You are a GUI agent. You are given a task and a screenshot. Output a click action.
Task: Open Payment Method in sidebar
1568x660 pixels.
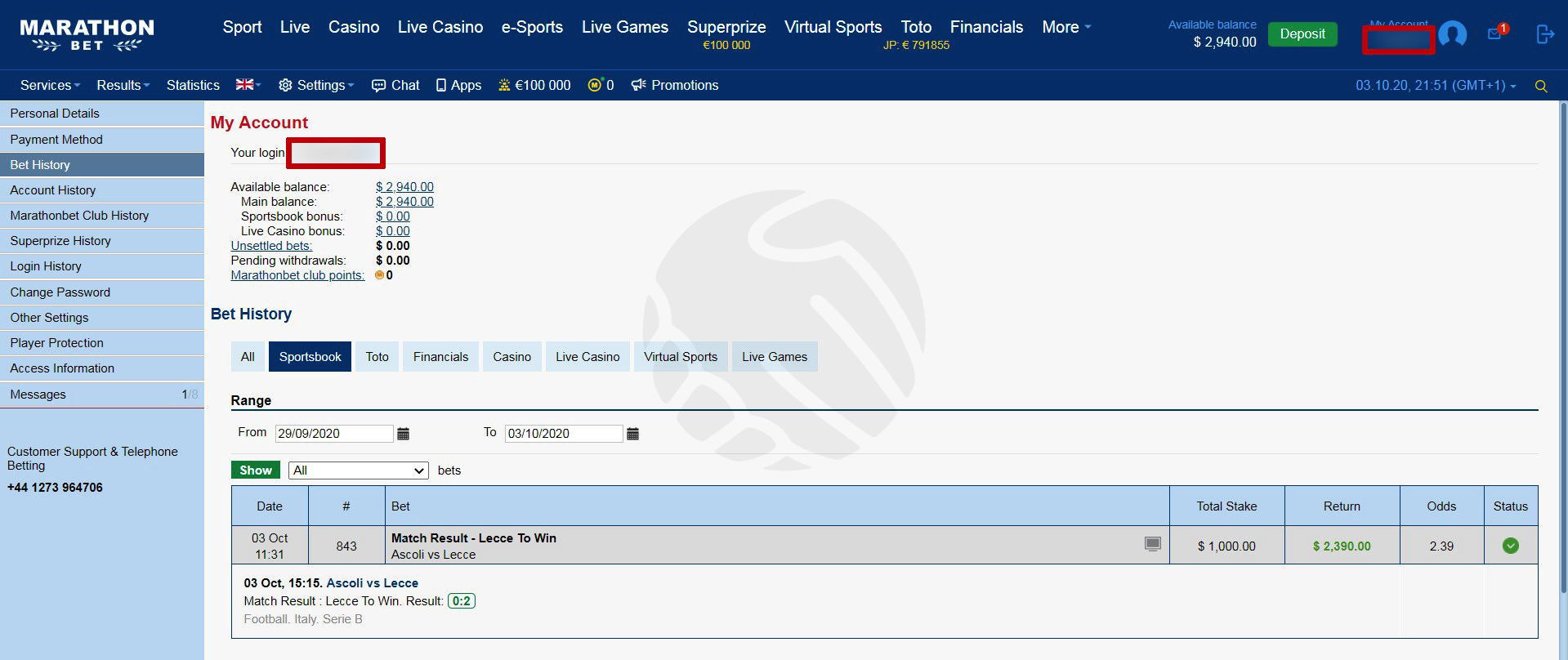pyautogui.click(x=102, y=140)
